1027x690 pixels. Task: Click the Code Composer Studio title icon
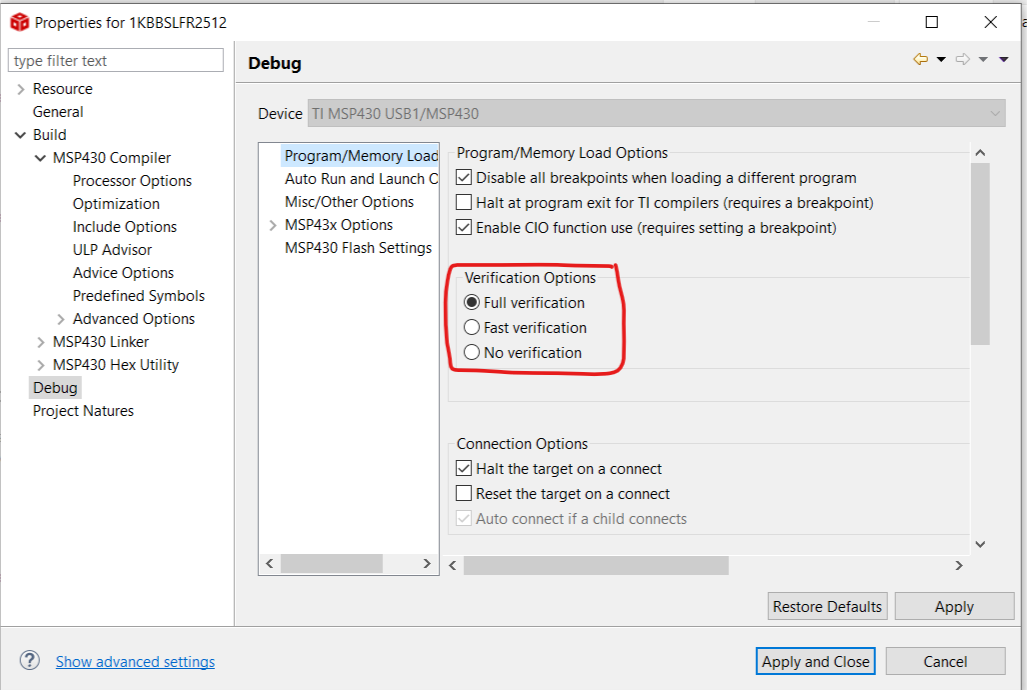point(18,22)
